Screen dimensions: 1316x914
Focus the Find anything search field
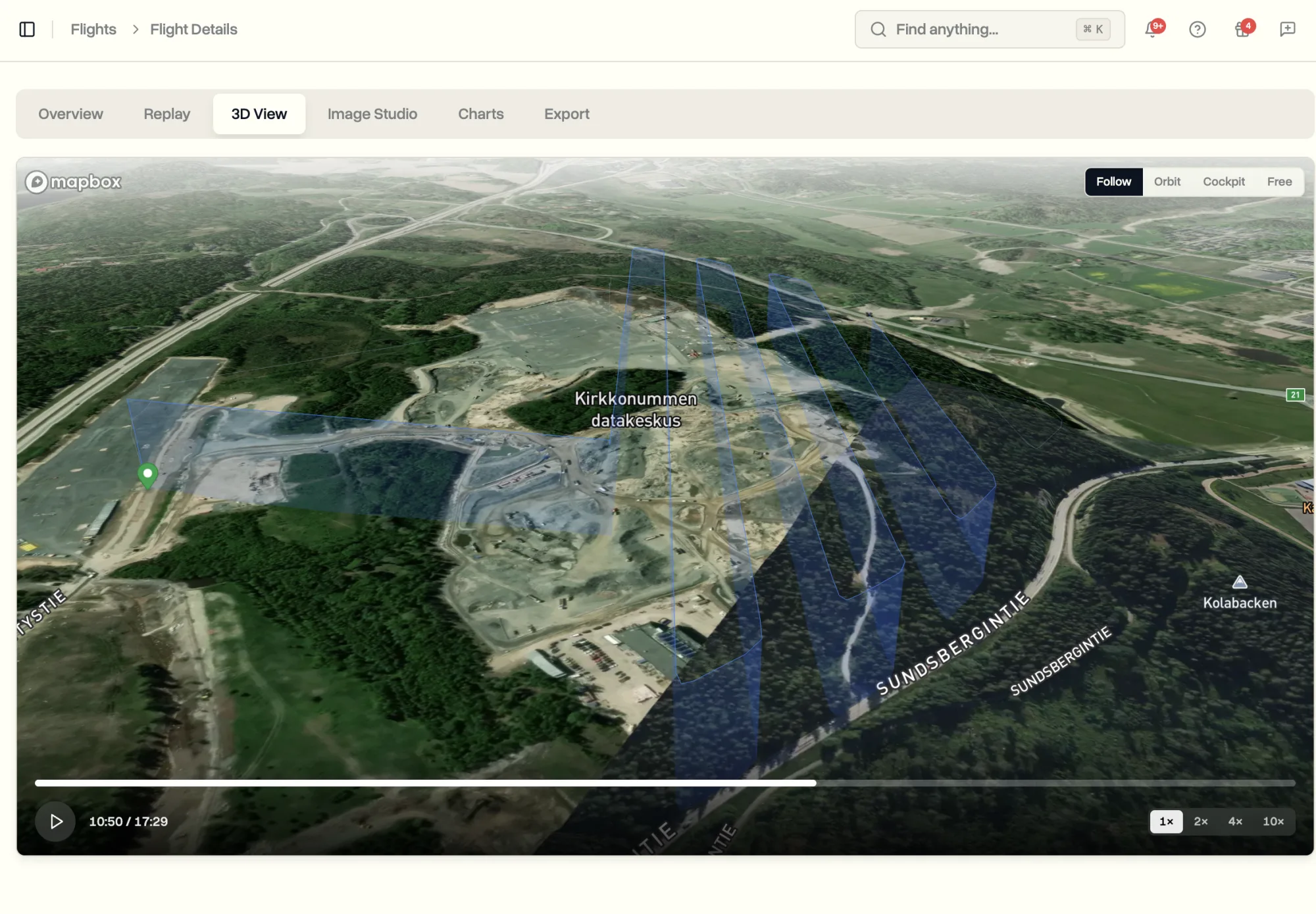pyautogui.click(x=990, y=29)
